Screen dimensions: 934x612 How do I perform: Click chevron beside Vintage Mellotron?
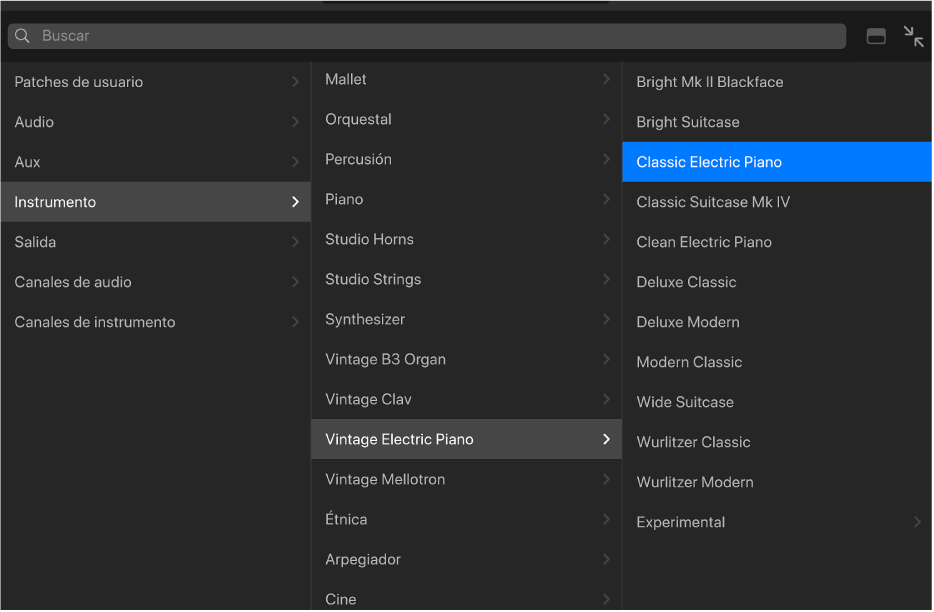click(x=606, y=479)
